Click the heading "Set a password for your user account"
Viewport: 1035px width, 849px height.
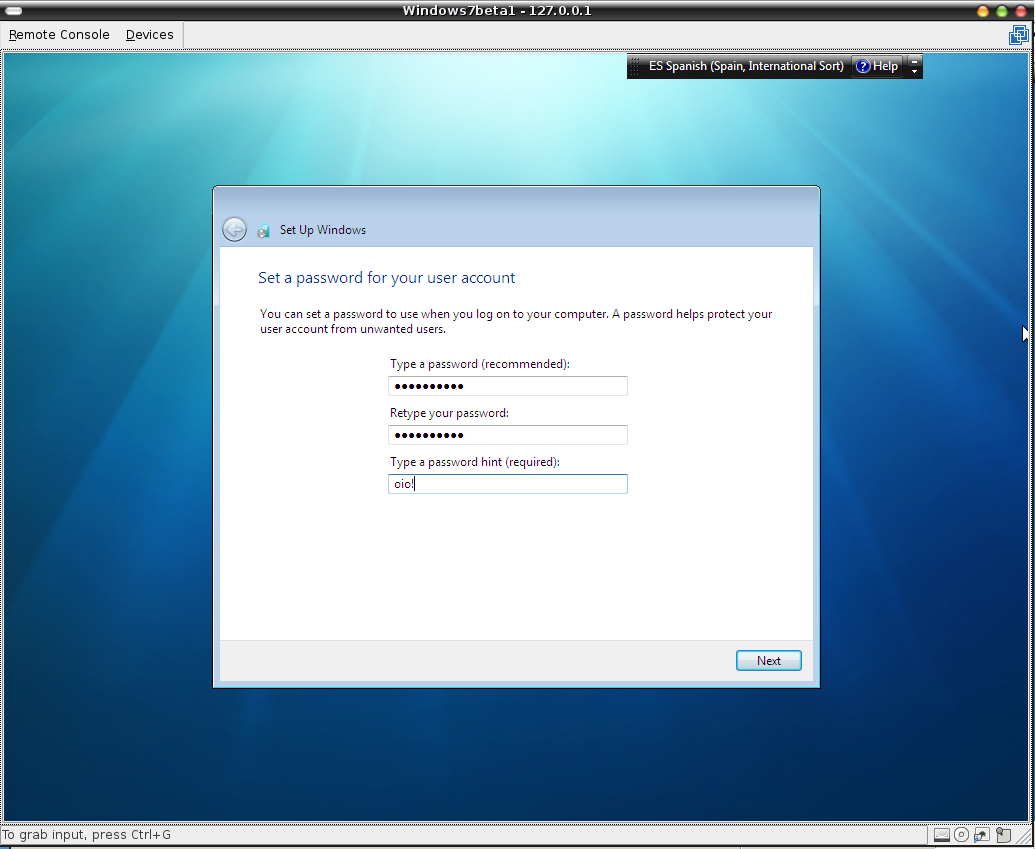[387, 277]
